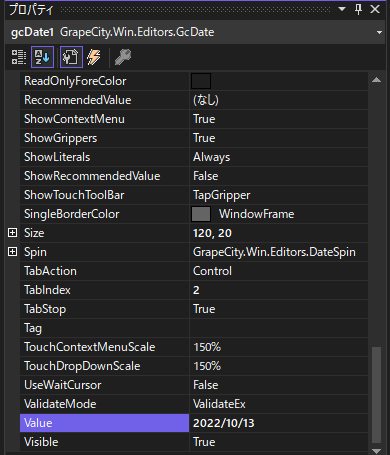390x455 pixels.
Task: Select RecommendedValue property name
Action: (78, 100)
